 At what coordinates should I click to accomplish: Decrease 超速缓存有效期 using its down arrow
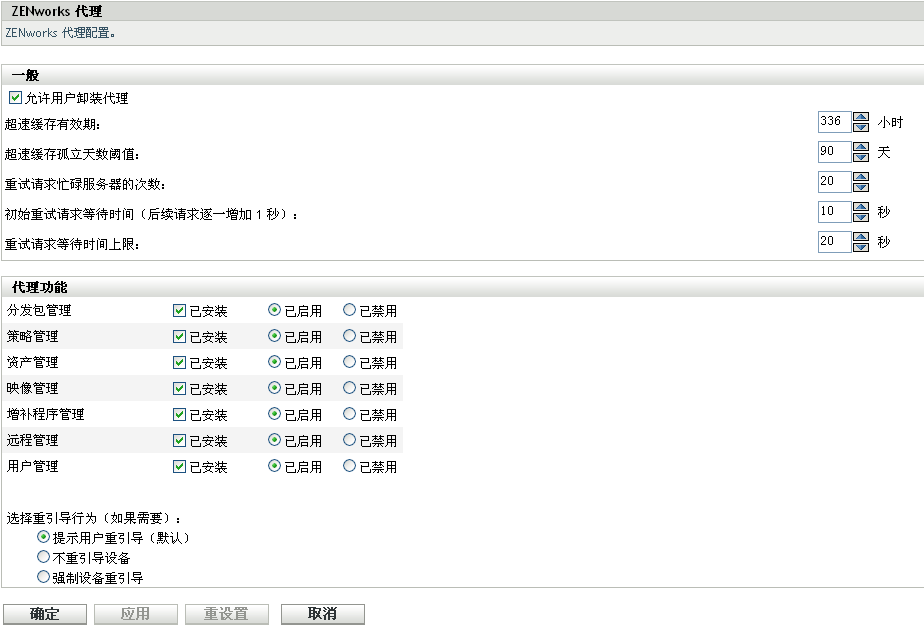[x=860, y=127]
